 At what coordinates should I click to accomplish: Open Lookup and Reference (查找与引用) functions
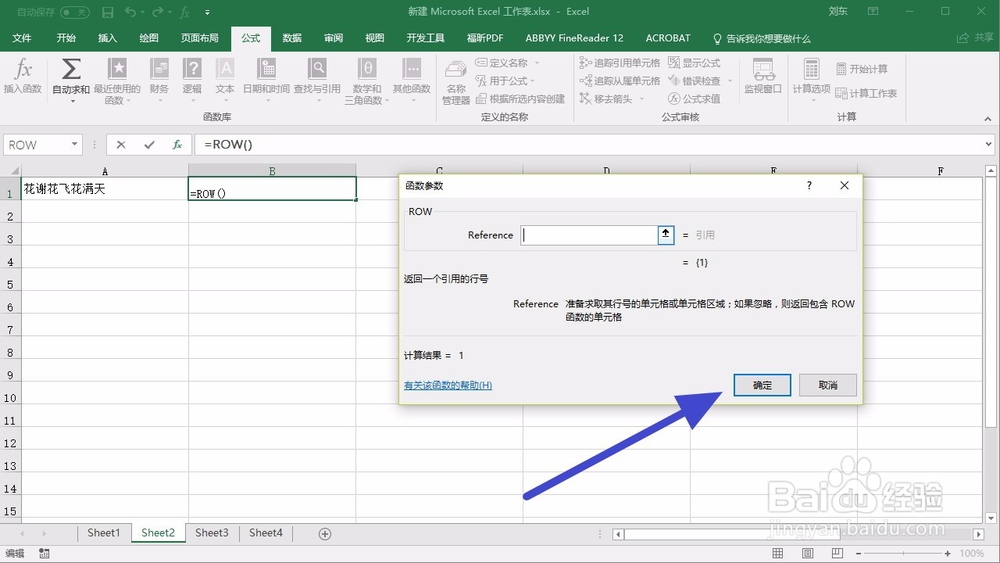coord(317,79)
